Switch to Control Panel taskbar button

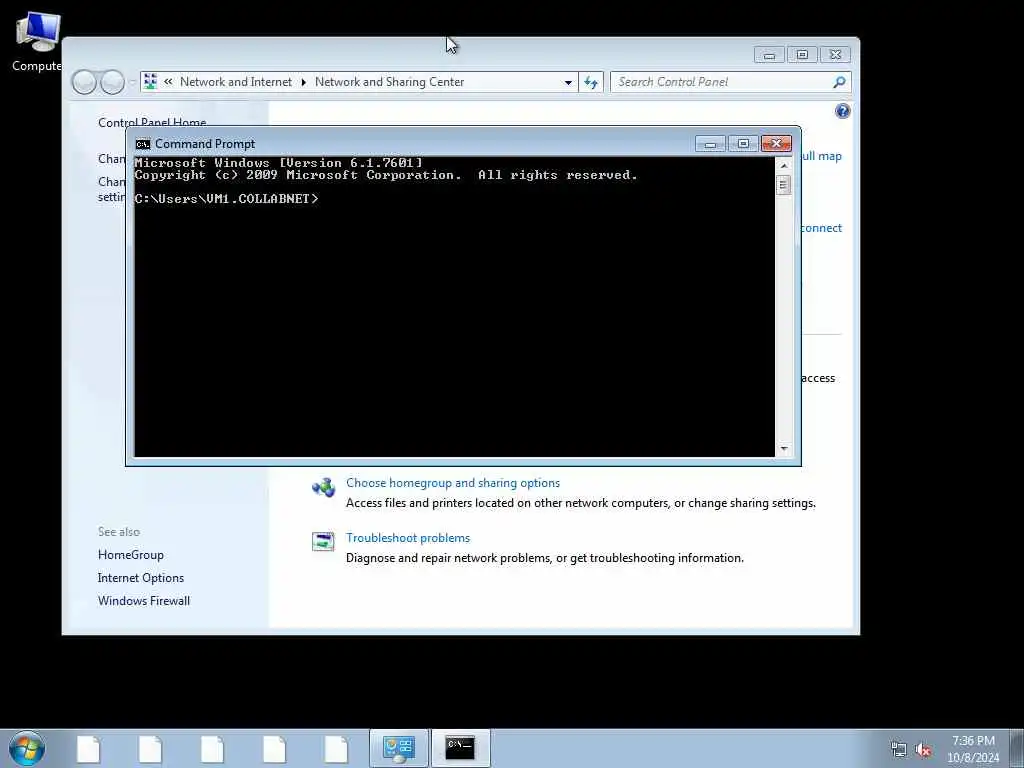[x=398, y=748]
